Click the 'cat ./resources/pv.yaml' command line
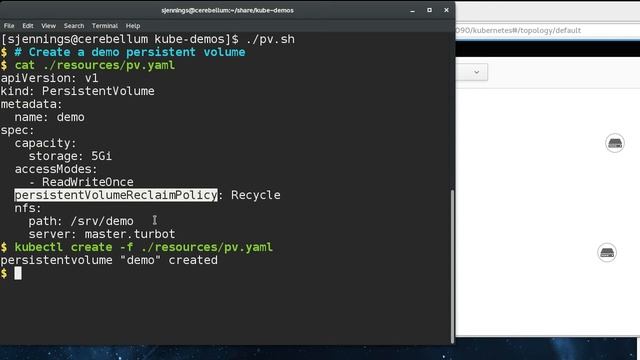Image resolution: width=640 pixels, height=360 pixels. [x=95, y=65]
